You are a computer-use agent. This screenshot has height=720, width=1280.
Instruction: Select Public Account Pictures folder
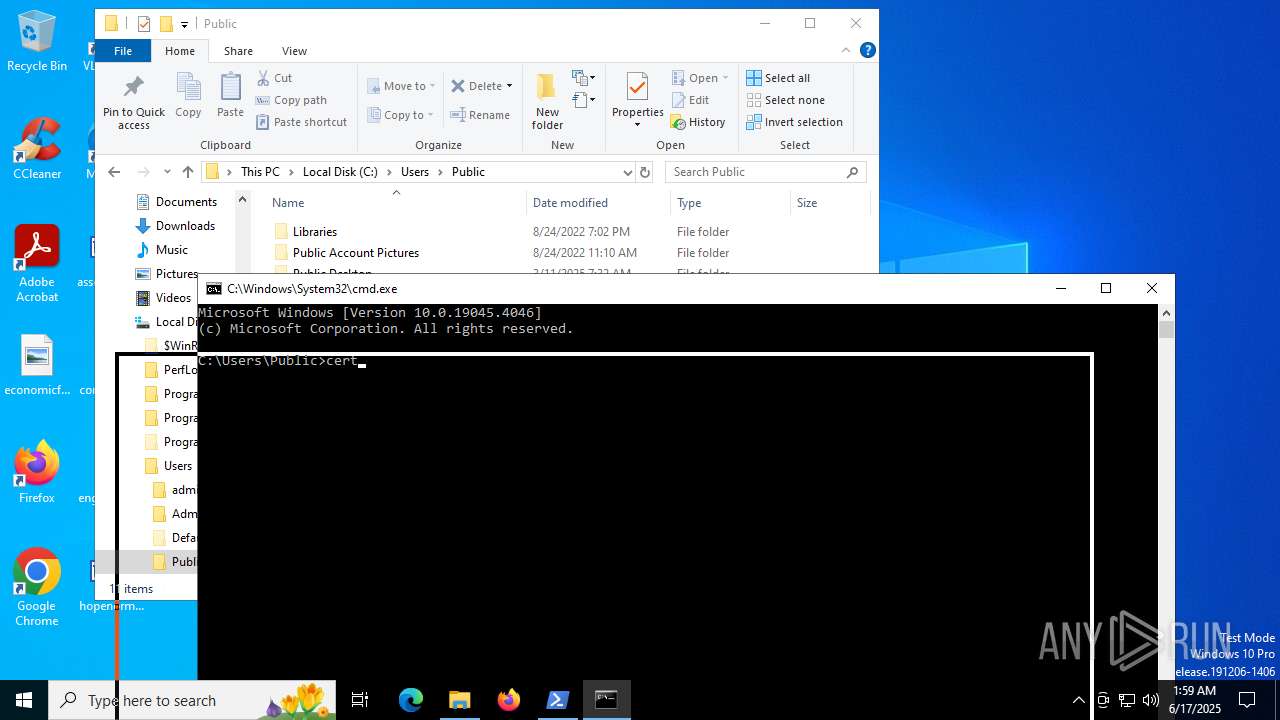click(x=355, y=253)
